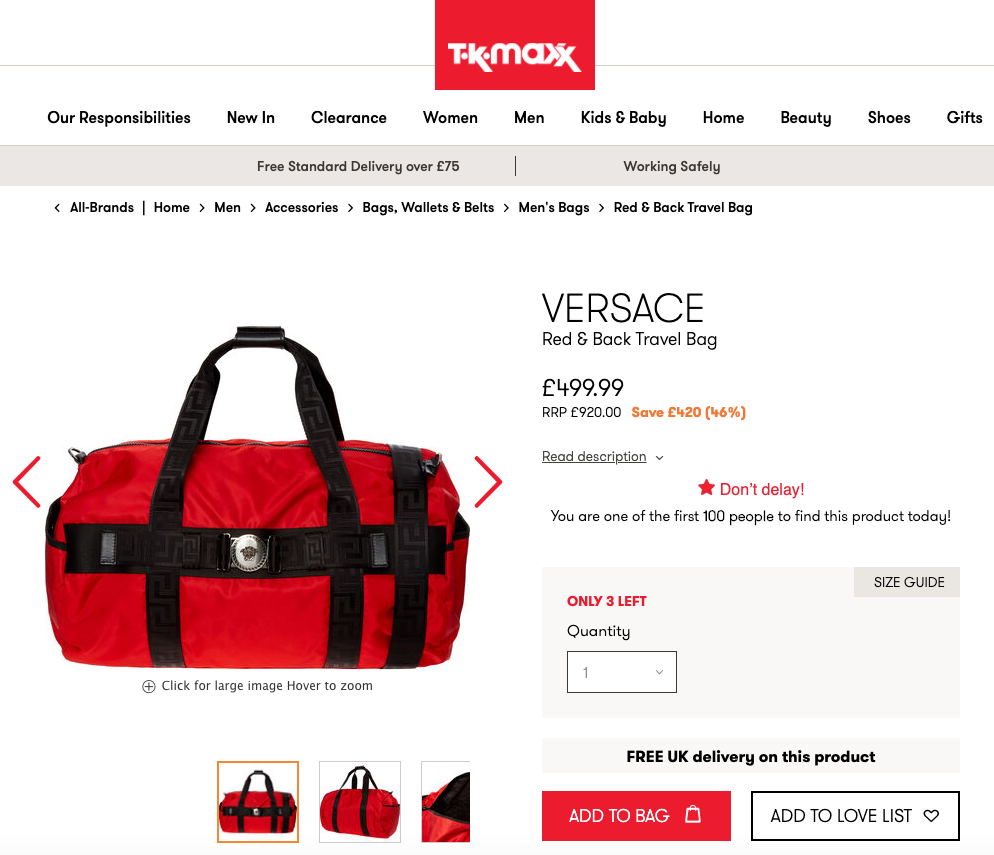Click the chevron next to Read description
Image resolution: width=994 pixels, height=855 pixels.
click(x=659, y=458)
